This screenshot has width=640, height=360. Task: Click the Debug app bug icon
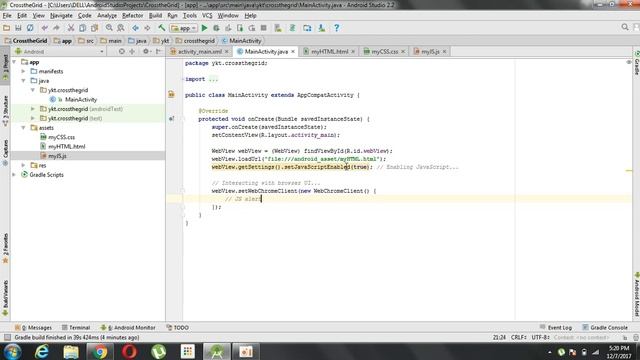point(216,28)
